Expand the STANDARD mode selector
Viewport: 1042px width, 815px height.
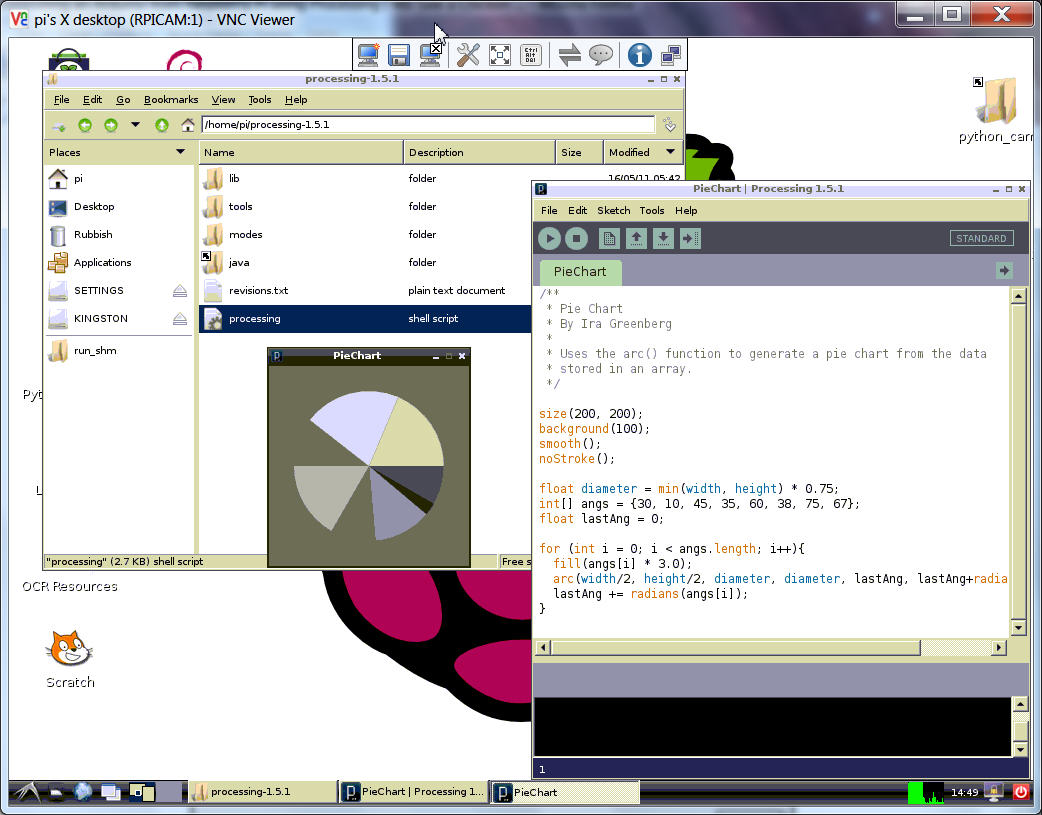click(x=981, y=238)
